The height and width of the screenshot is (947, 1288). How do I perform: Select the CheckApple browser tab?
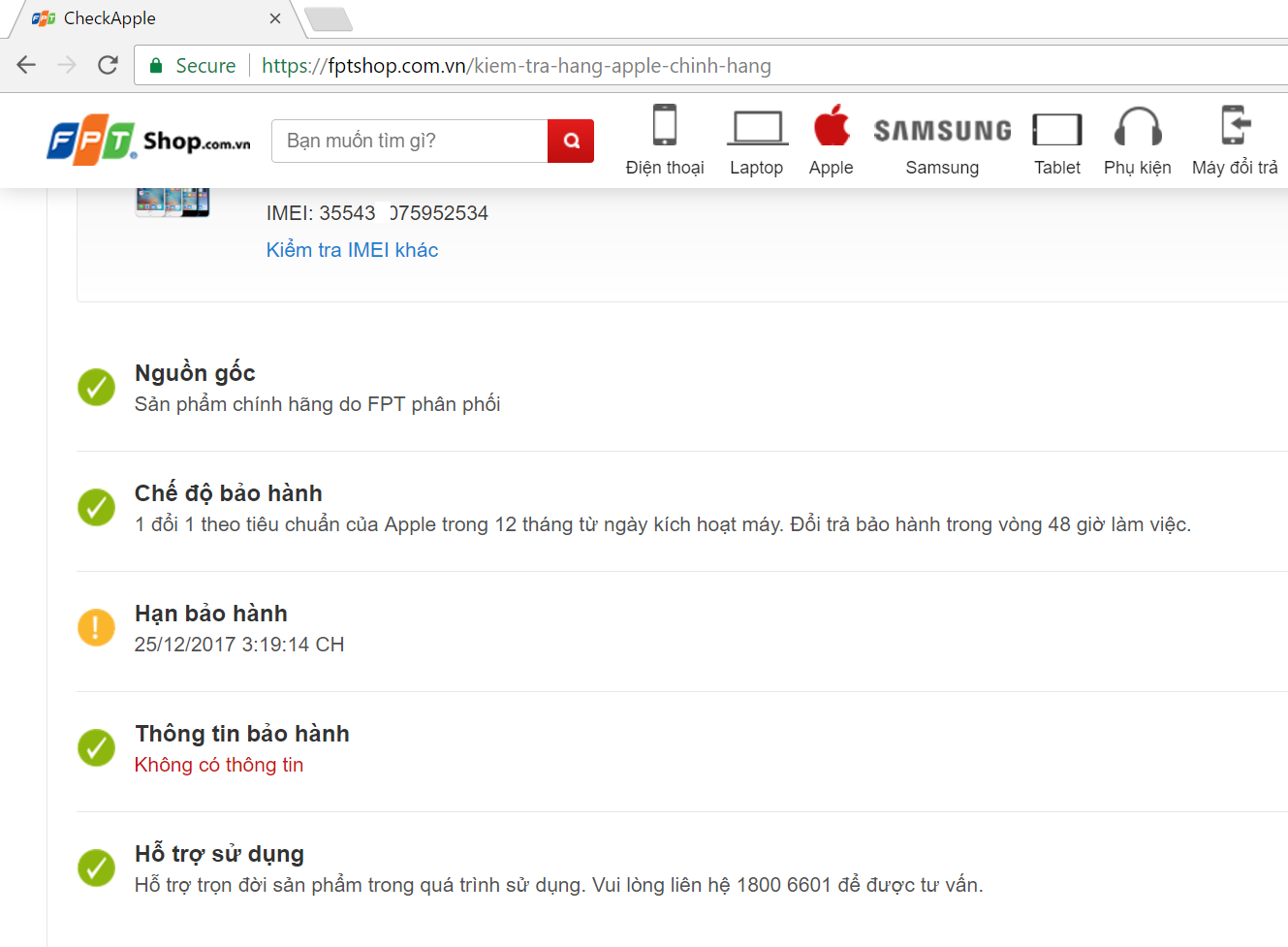(x=155, y=18)
